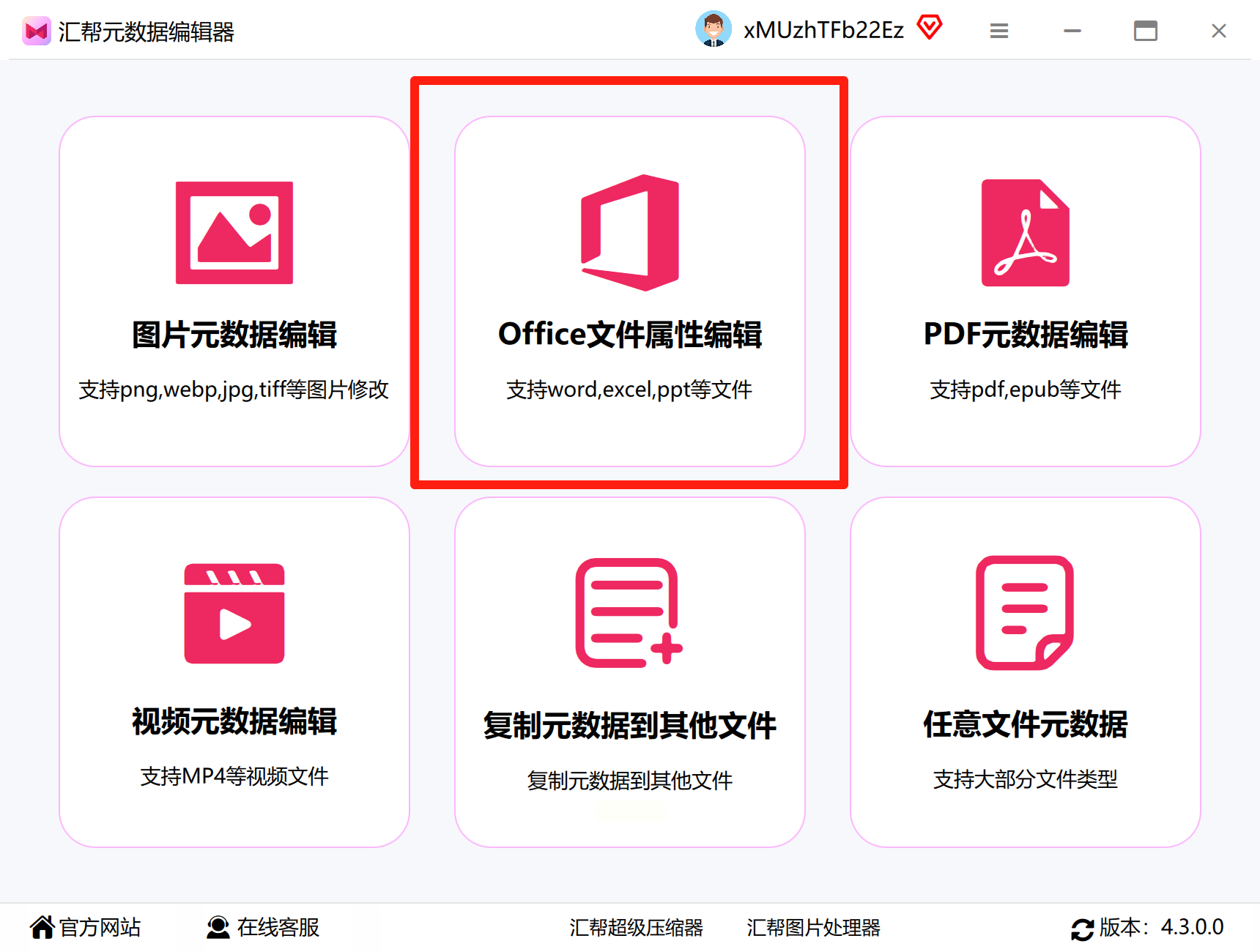Select the bold 复制元数据到其他文件 title

tap(630, 725)
